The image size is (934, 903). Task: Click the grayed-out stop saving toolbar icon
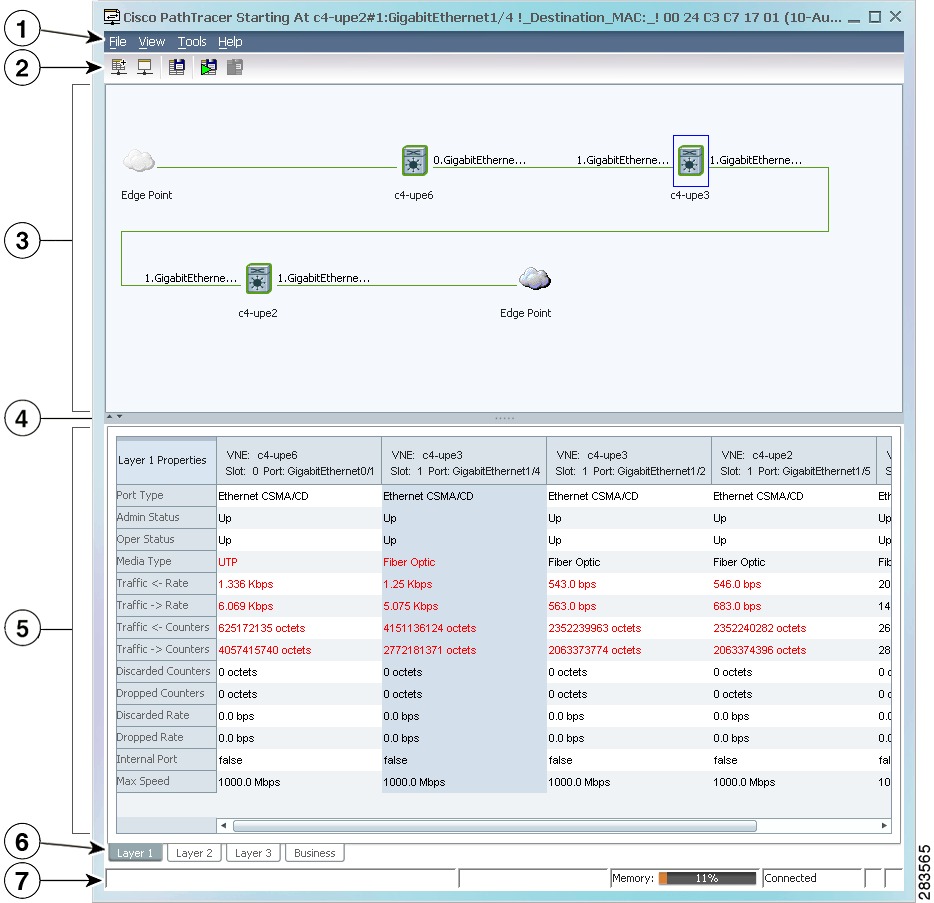click(x=235, y=67)
